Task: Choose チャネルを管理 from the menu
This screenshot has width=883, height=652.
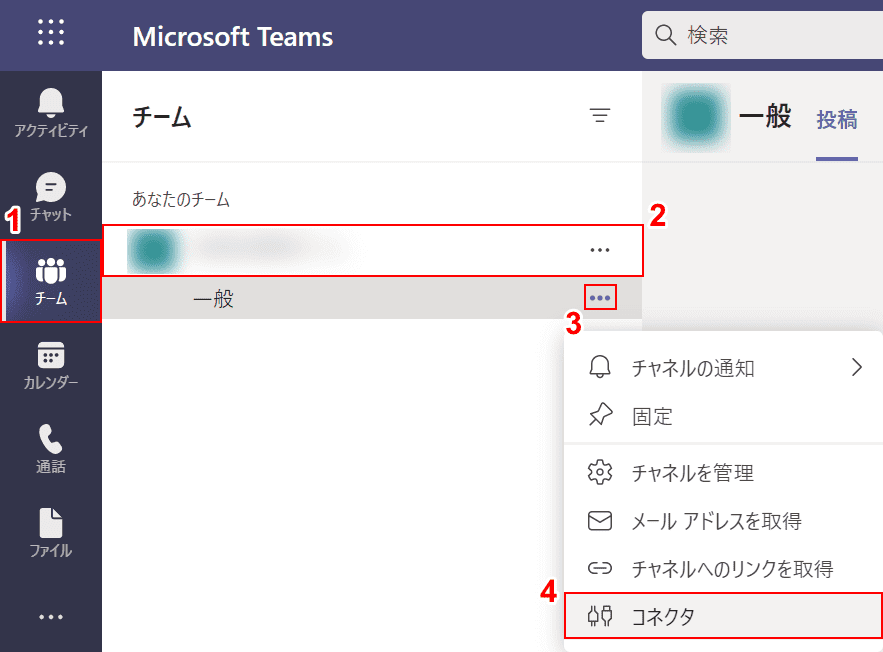Action: pyautogui.click(x=724, y=472)
